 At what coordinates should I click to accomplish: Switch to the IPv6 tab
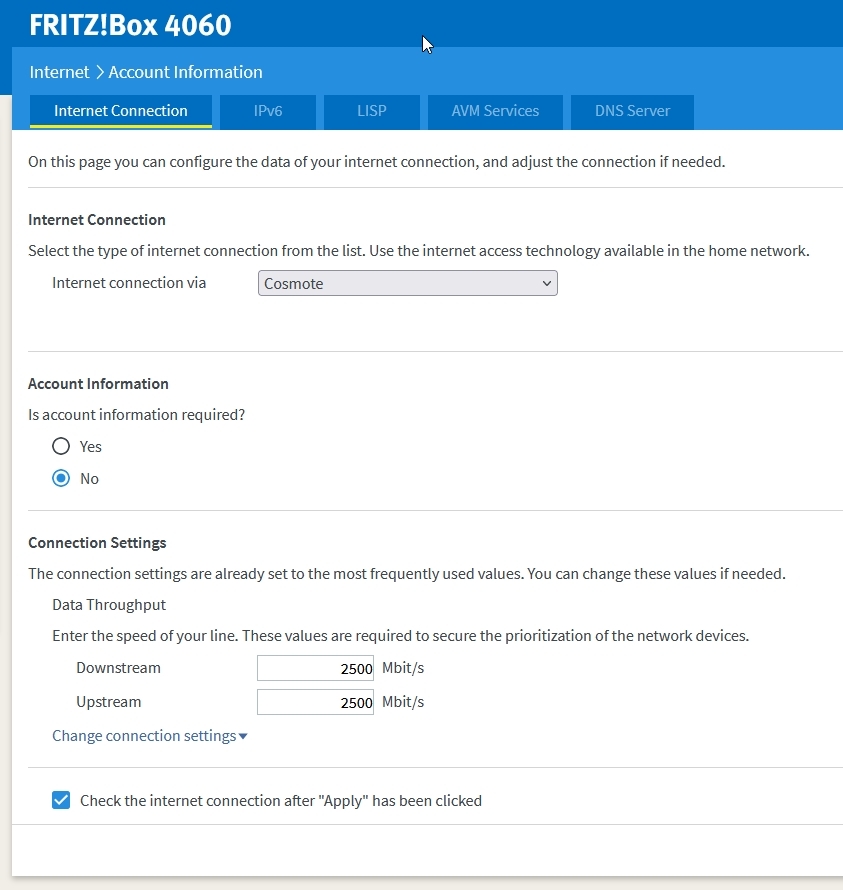click(268, 111)
